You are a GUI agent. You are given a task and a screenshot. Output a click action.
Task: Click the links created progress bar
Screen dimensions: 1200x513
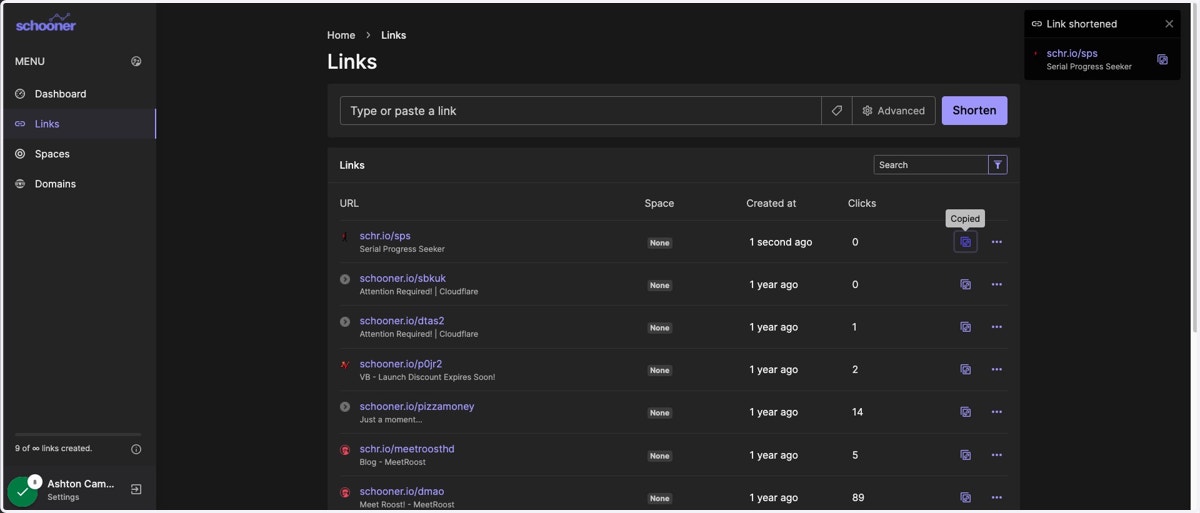[78, 435]
